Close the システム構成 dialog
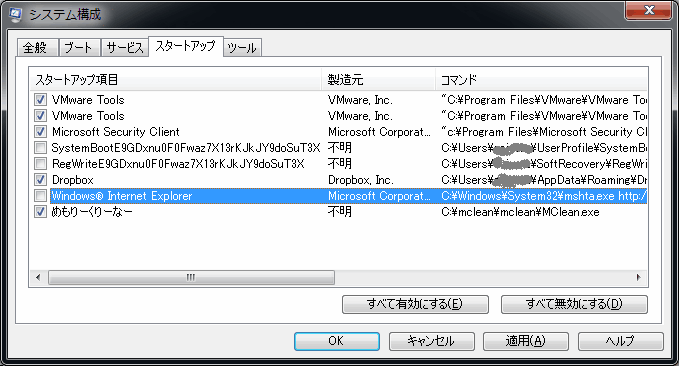The image size is (679, 366). point(648,10)
